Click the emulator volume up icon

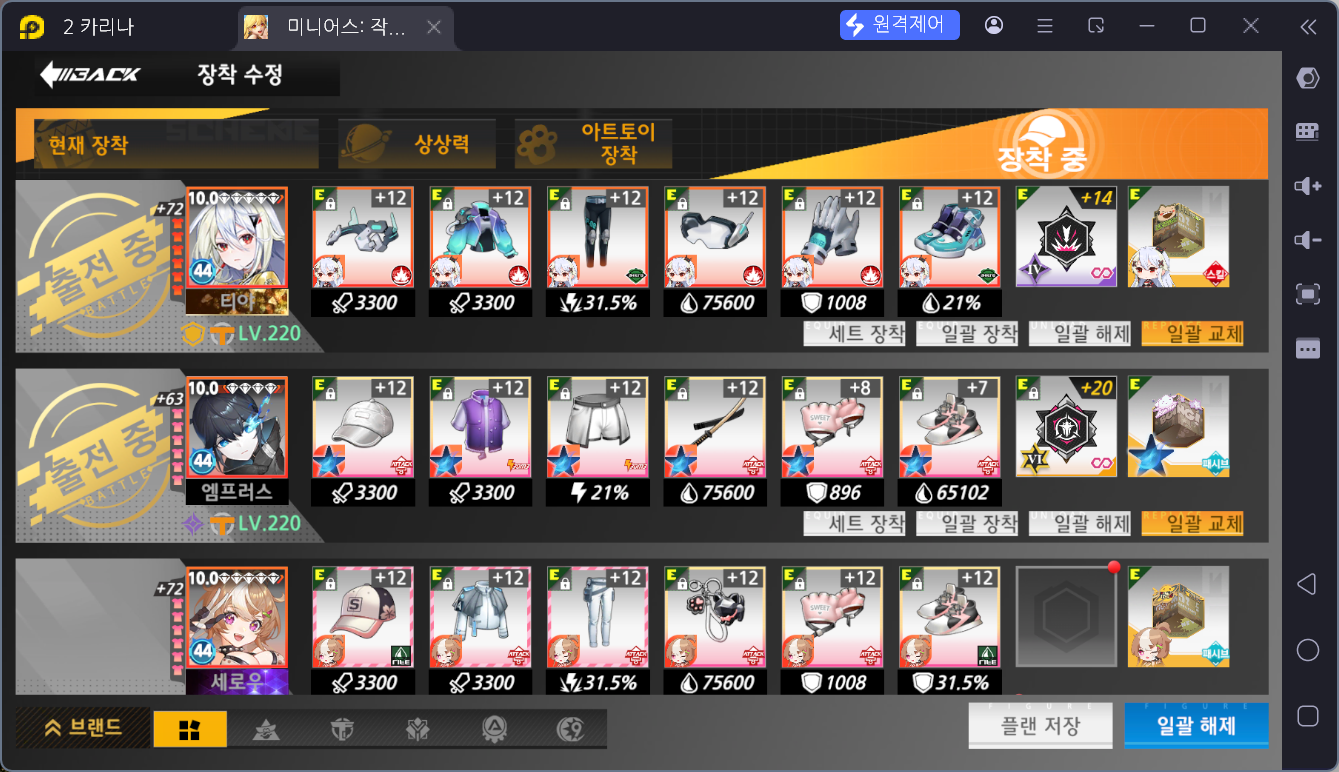point(1307,186)
